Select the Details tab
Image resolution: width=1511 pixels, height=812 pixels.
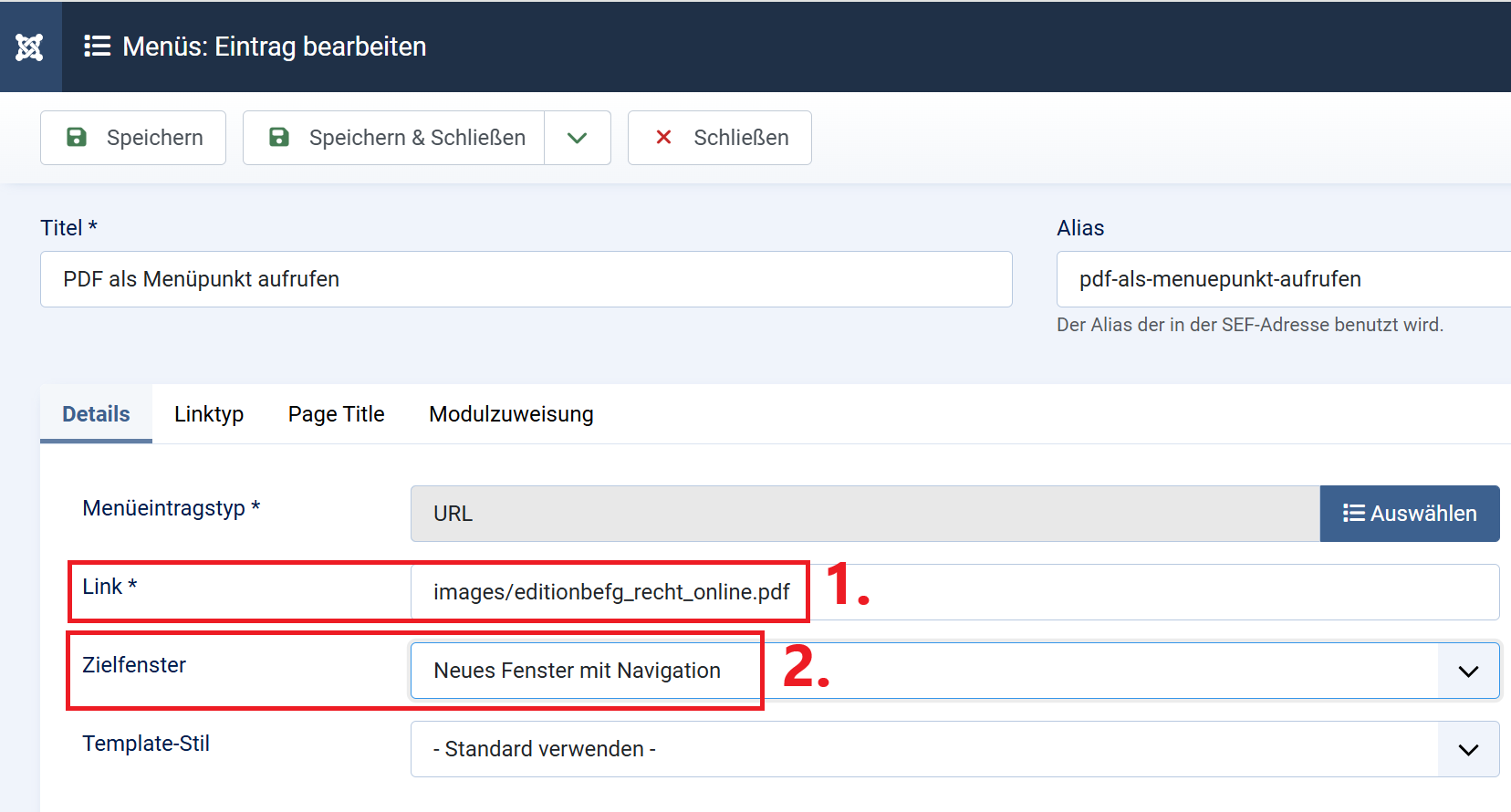point(96,414)
